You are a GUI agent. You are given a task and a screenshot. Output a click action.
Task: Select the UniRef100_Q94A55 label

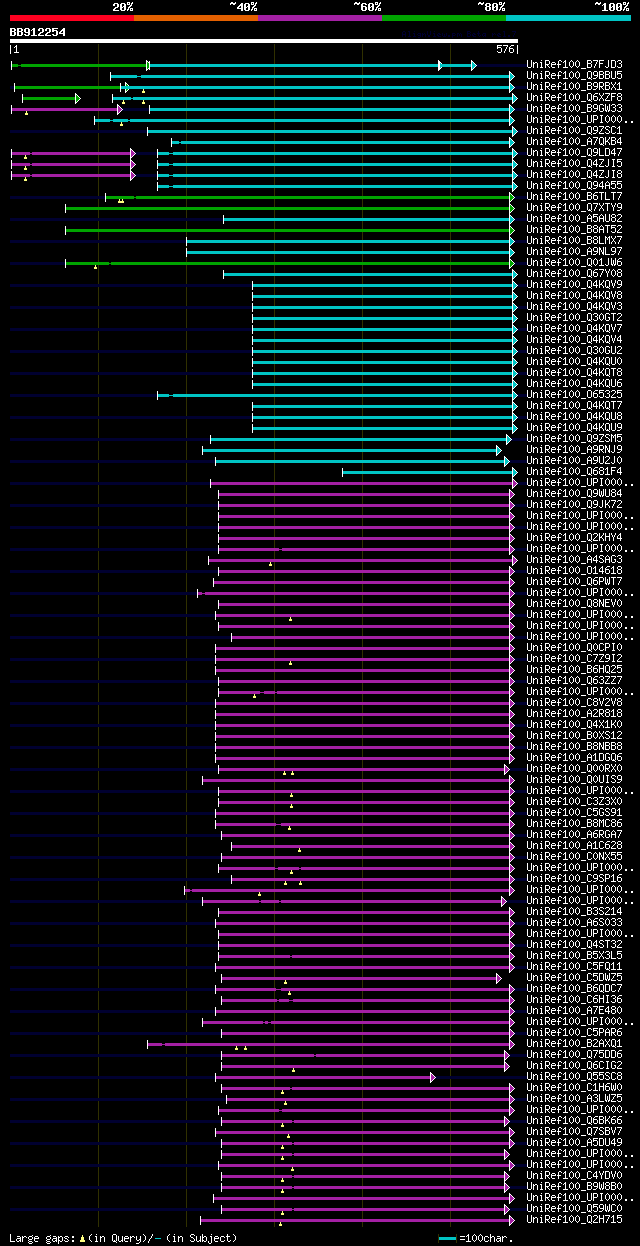pyautogui.click(x=574, y=185)
